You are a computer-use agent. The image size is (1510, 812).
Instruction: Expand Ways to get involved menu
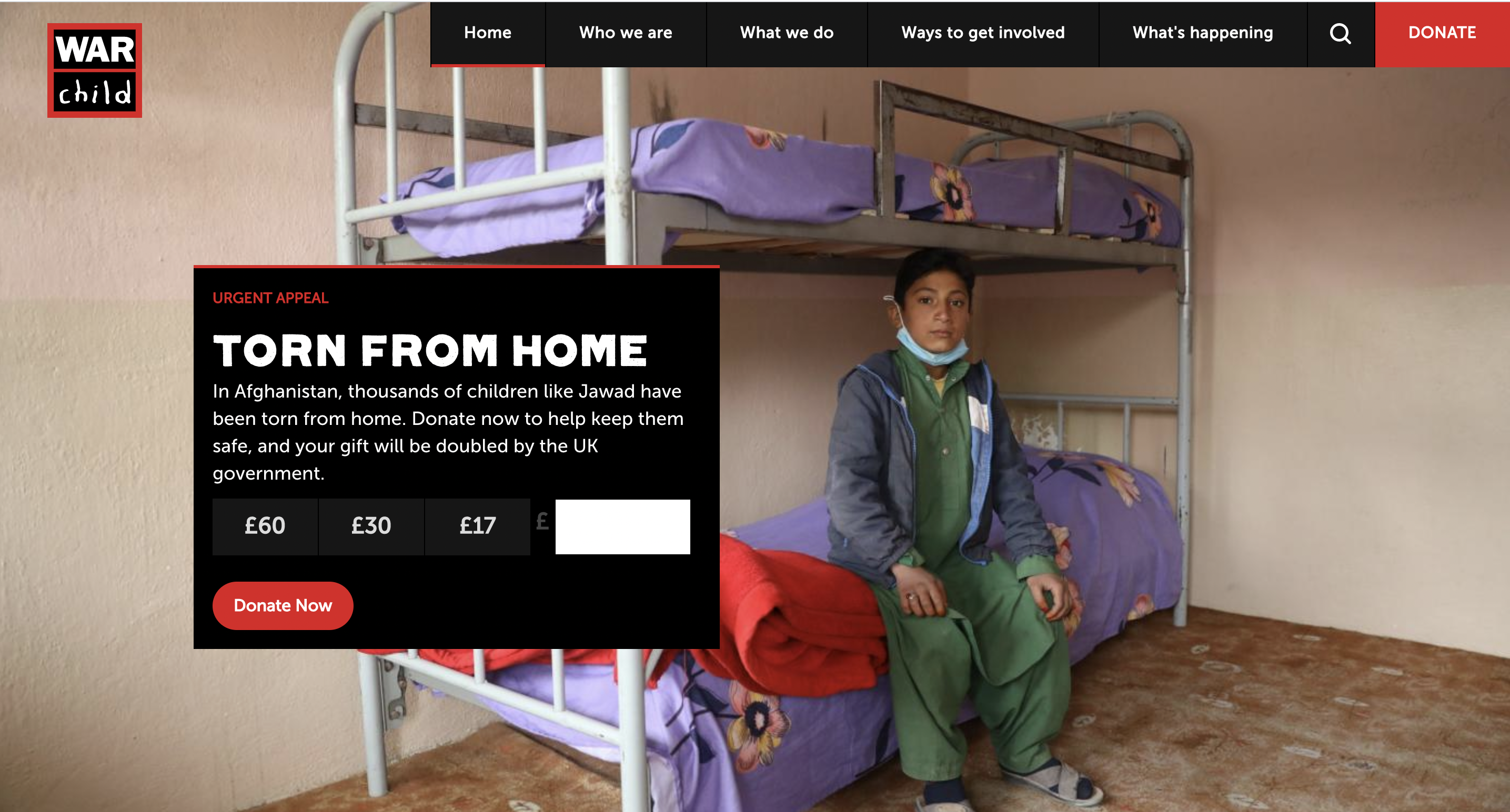pyautogui.click(x=983, y=34)
